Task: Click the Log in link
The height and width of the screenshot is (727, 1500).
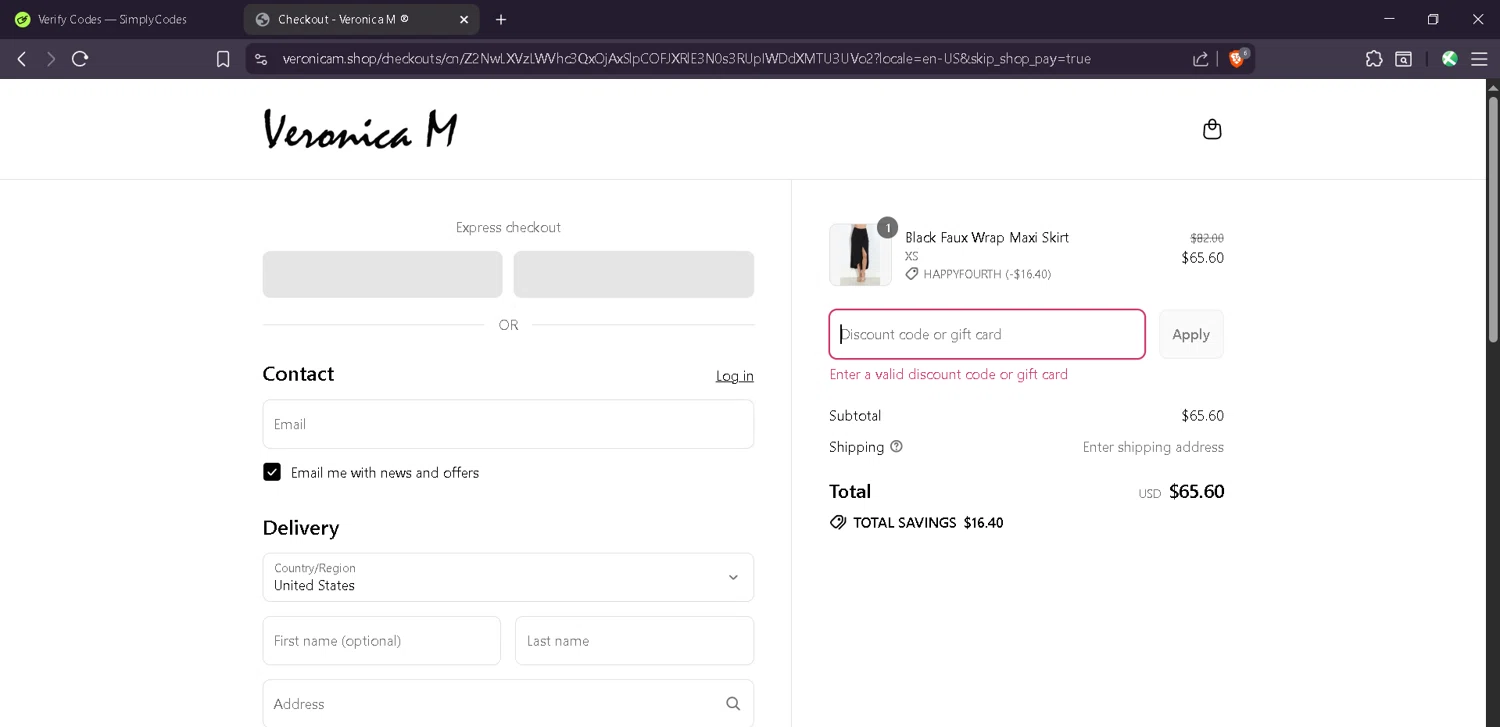Action: [735, 376]
